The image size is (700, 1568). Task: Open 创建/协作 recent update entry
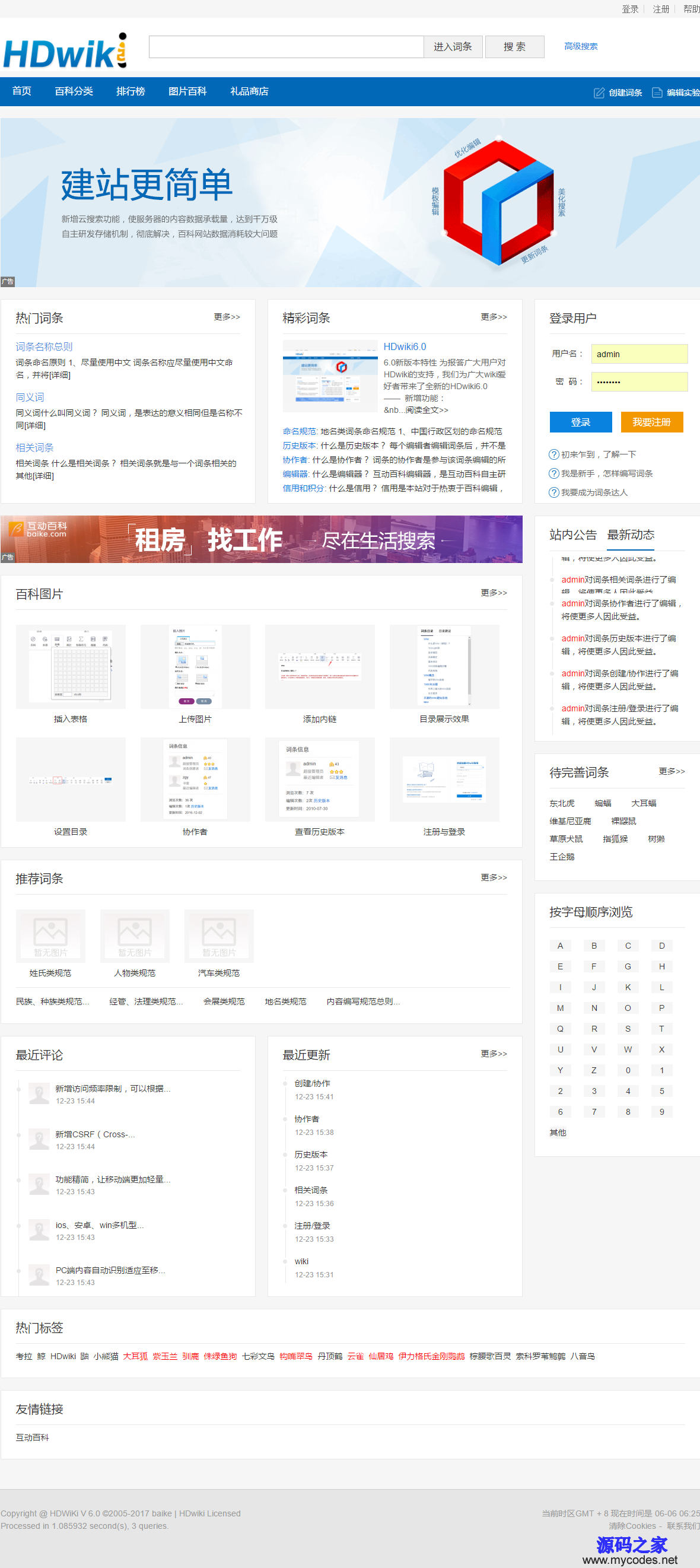click(312, 1083)
